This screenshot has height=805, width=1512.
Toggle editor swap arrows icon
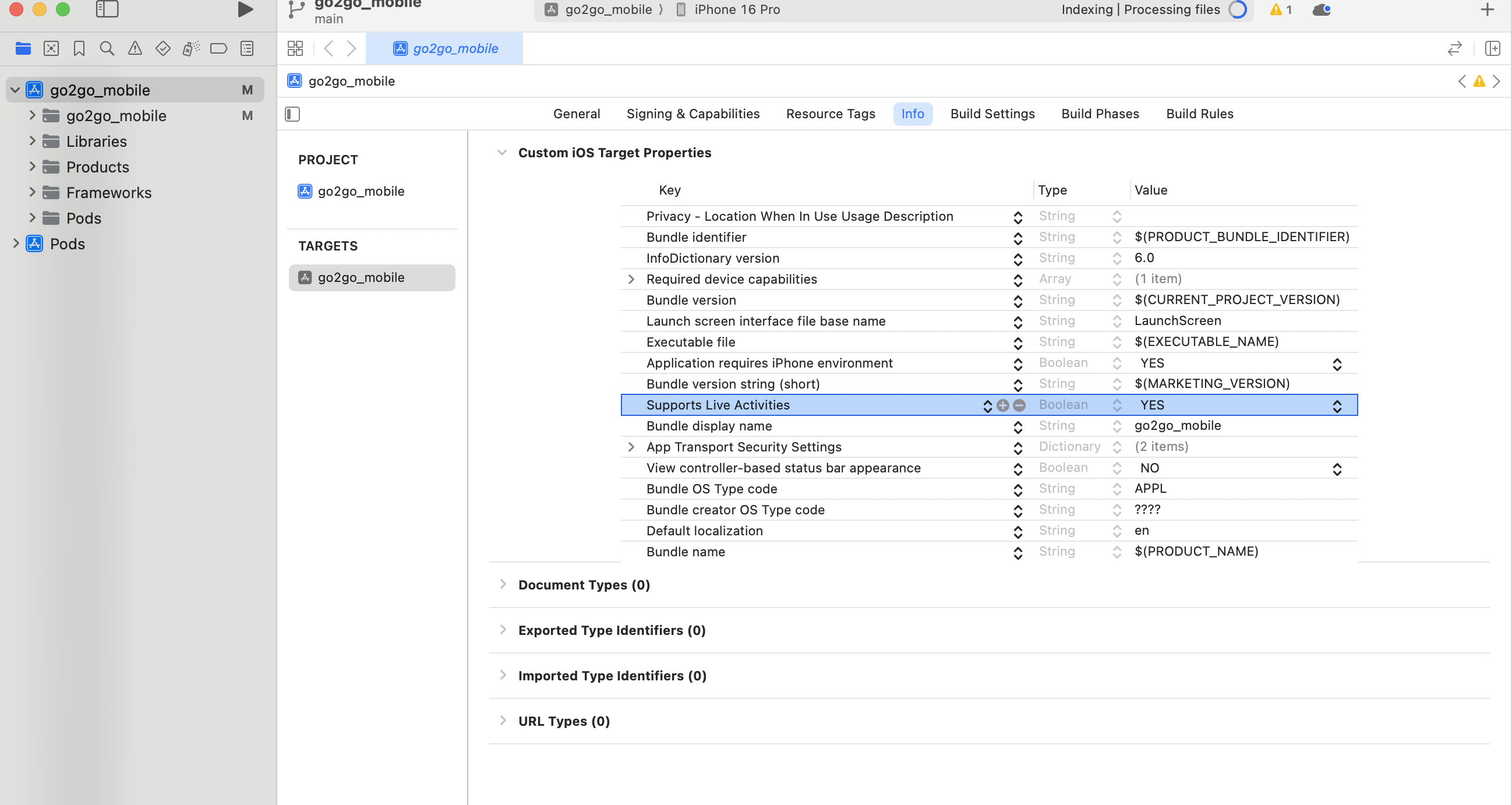pos(1454,48)
